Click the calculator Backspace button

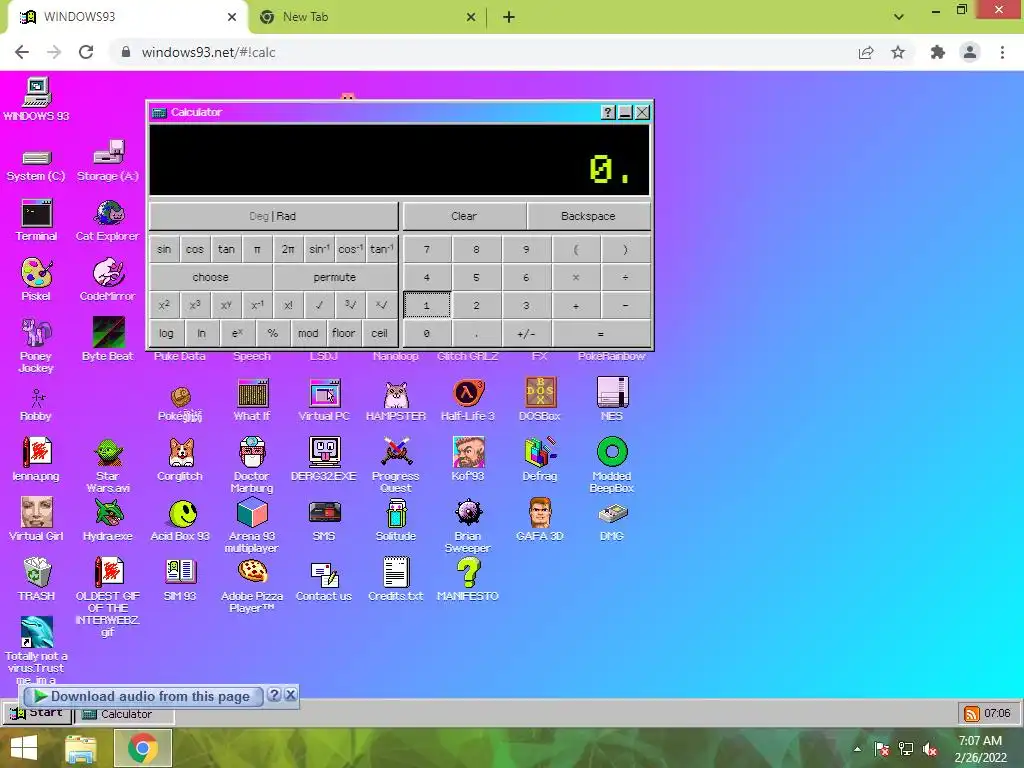click(588, 216)
